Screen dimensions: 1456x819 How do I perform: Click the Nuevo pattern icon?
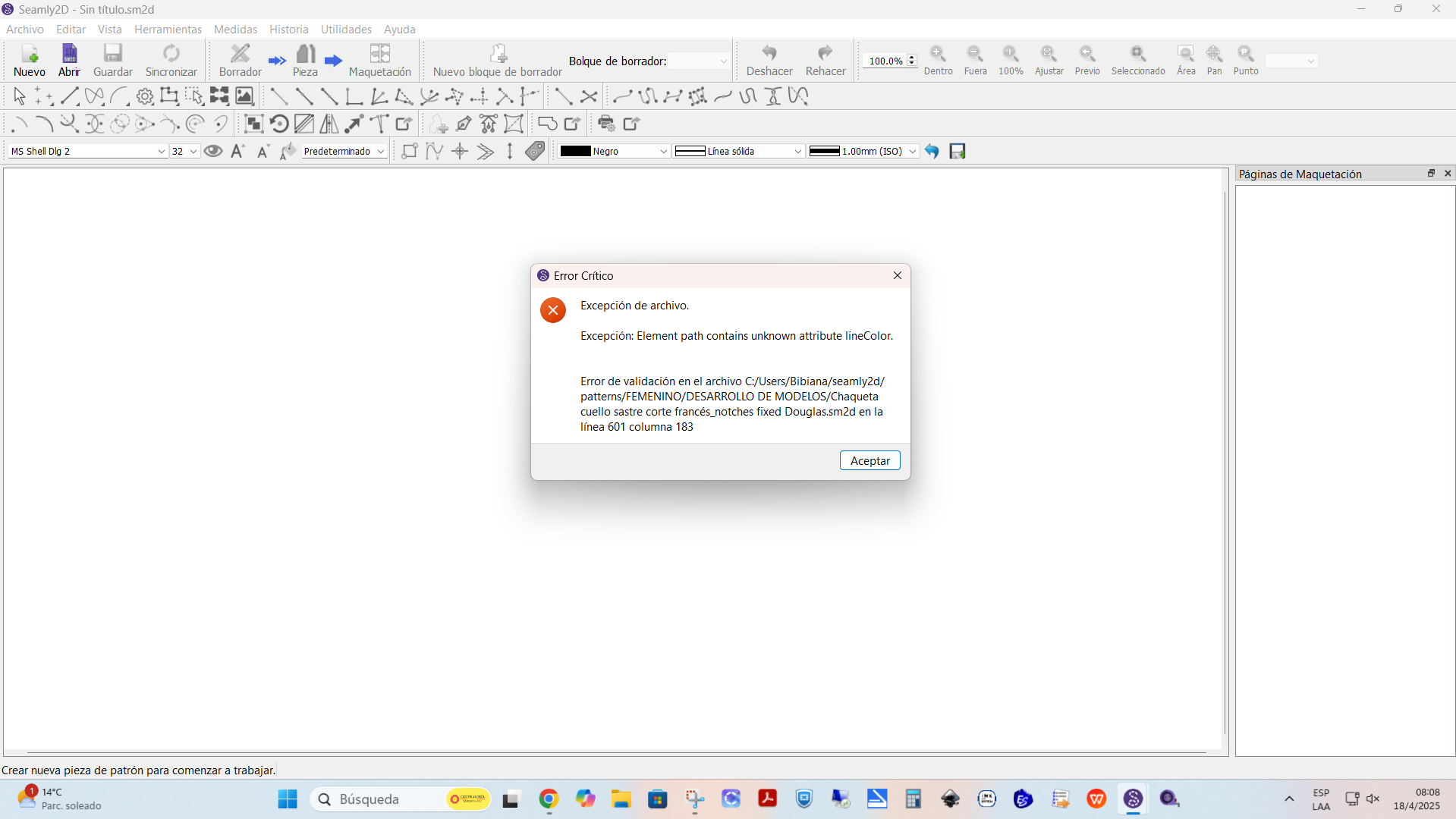(x=30, y=61)
